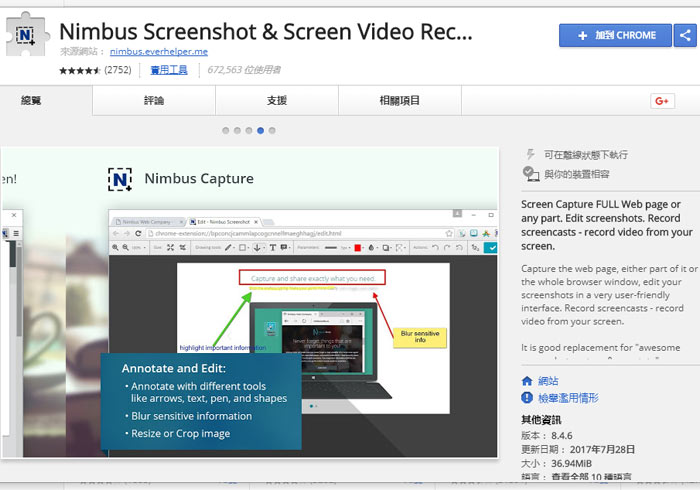This screenshot has height=490, width=700.
Task: Click the Nimbus Capture logo in slide
Action: click(120, 179)
